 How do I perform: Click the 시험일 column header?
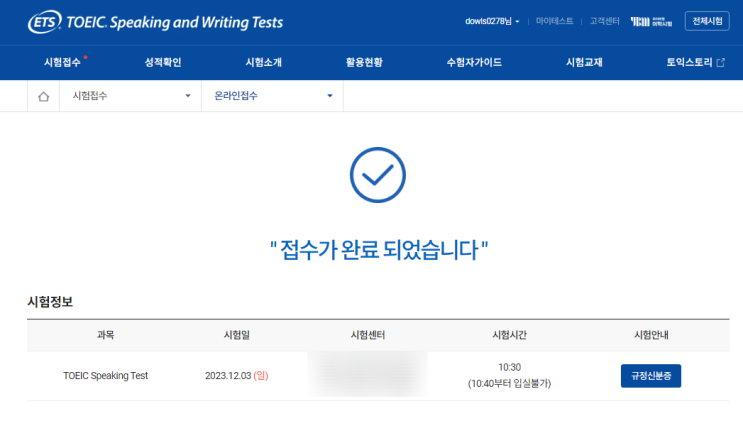[x=236, y=335]
